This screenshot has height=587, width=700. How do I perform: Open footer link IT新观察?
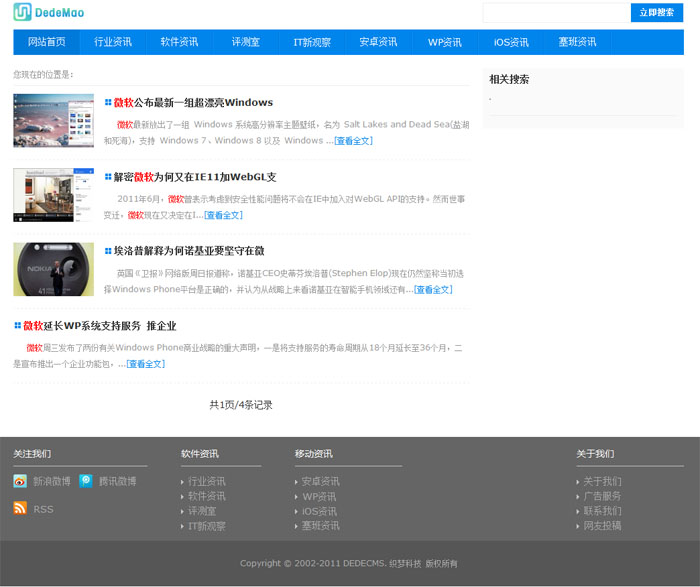206,526
